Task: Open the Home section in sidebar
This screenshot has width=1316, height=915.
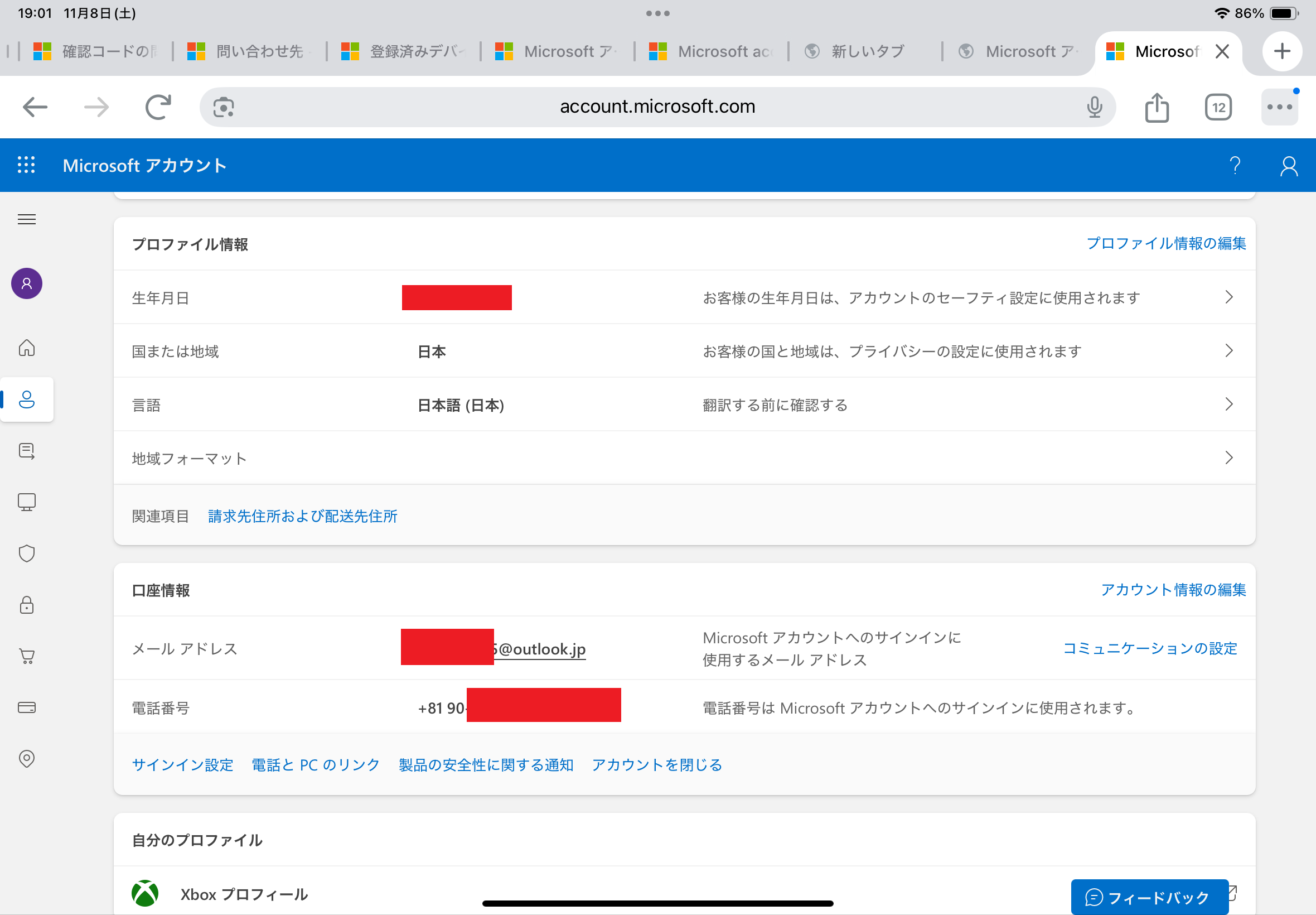Action: (x=26, y=347)
